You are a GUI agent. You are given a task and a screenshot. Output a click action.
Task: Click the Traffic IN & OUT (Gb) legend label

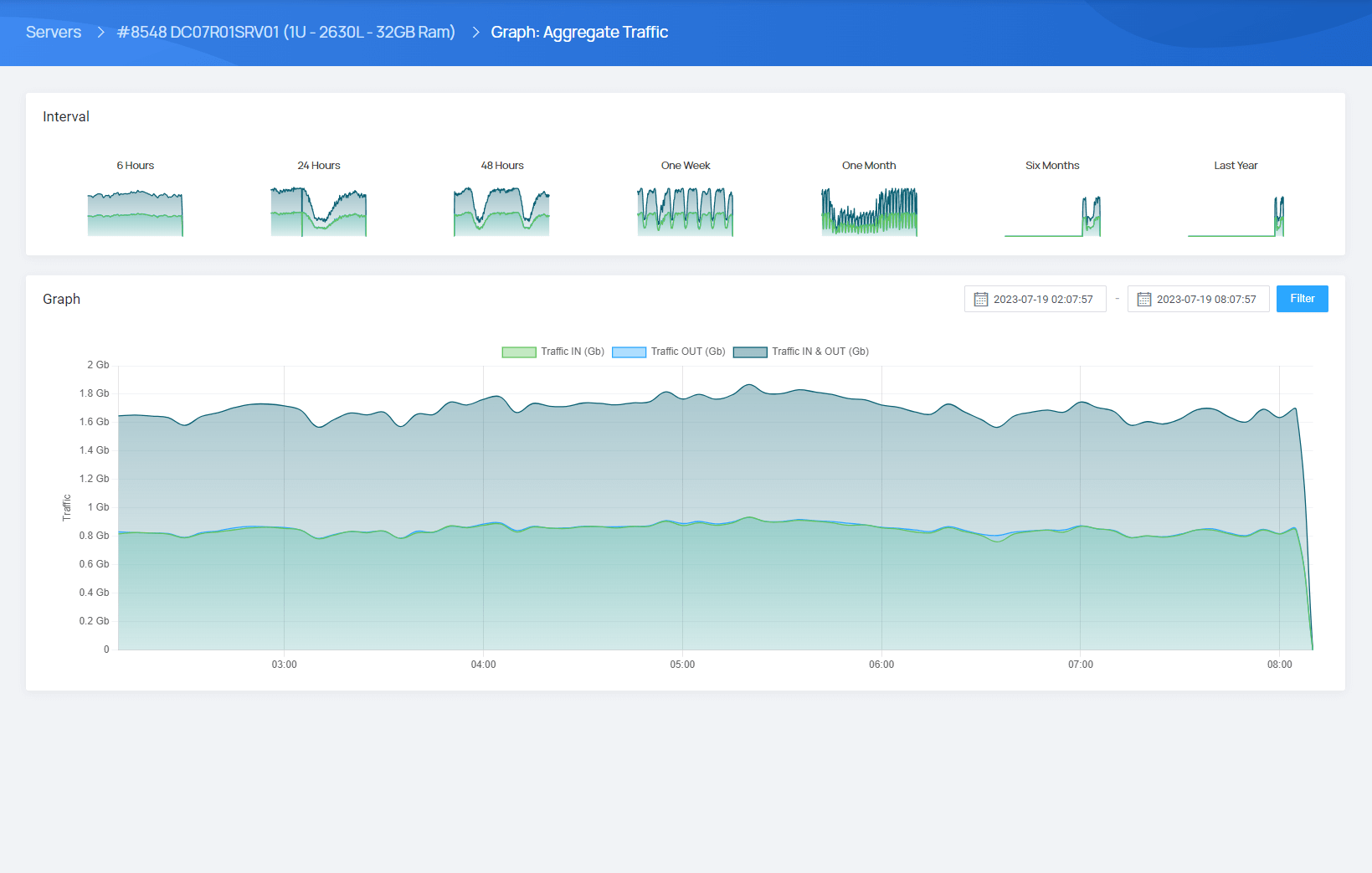tap(820, 352)
